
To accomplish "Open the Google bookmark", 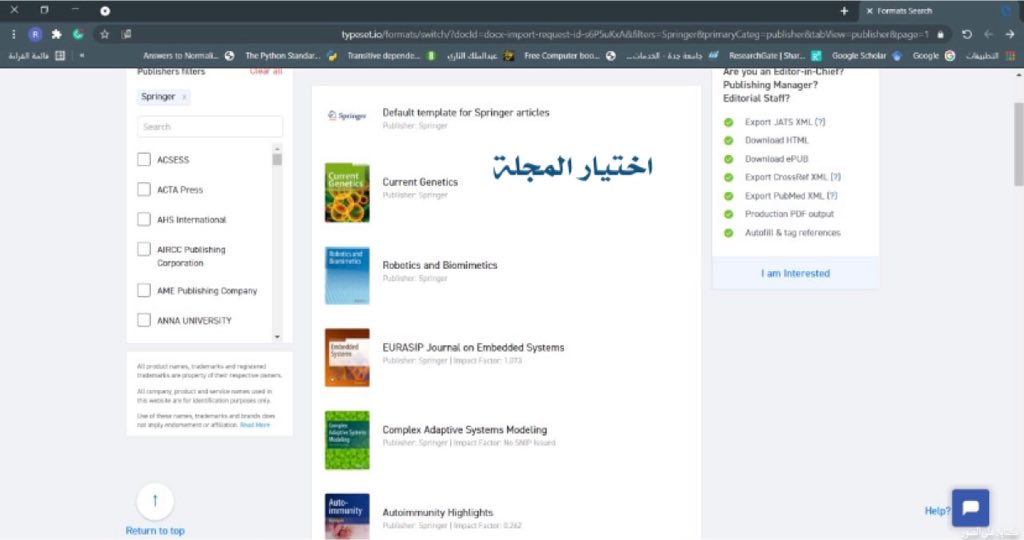I will pos(934,56).
